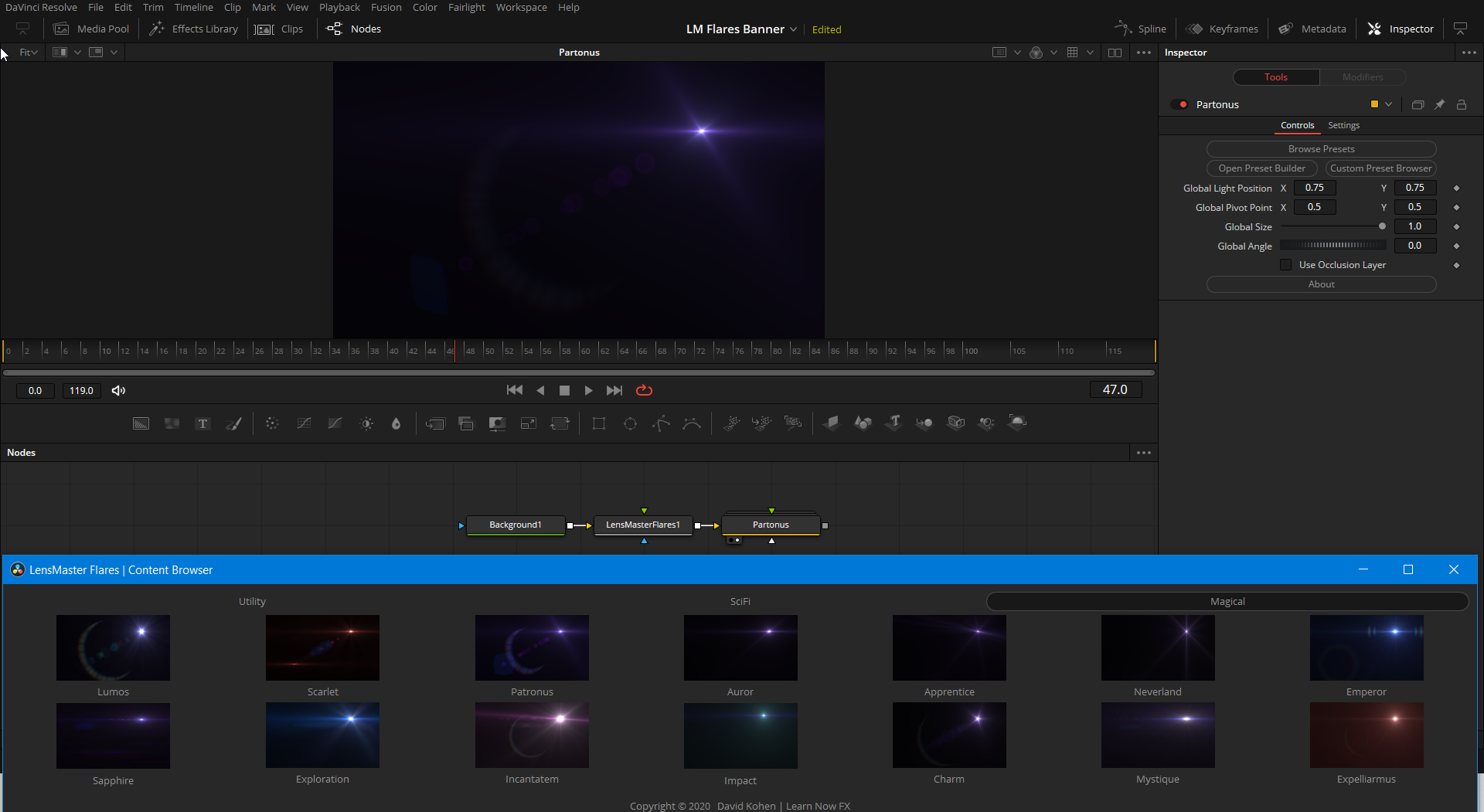Pin the Partonus tool in Inspector

coord(1439,104)
